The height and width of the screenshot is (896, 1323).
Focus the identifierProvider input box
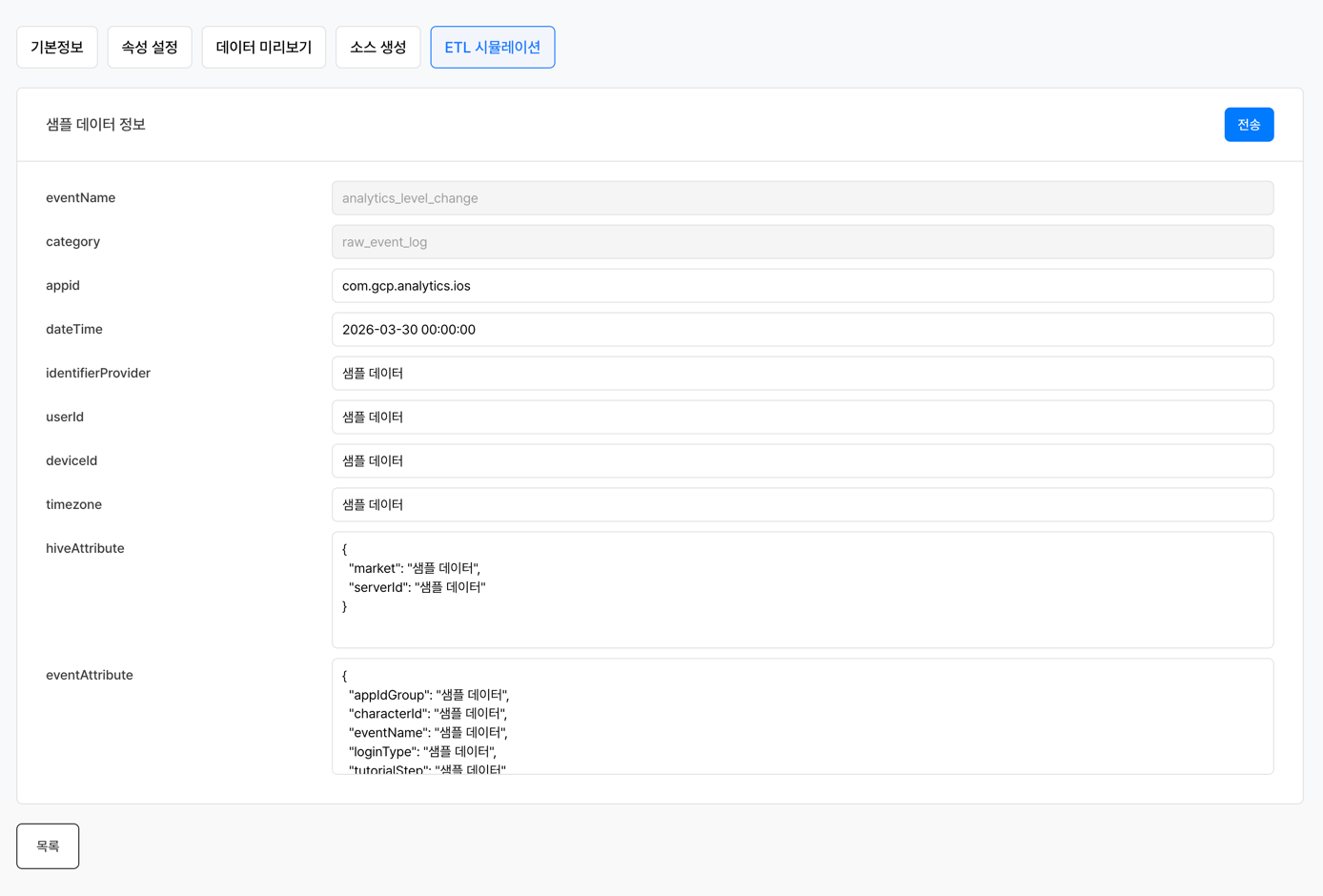click(x=802, y=374)
